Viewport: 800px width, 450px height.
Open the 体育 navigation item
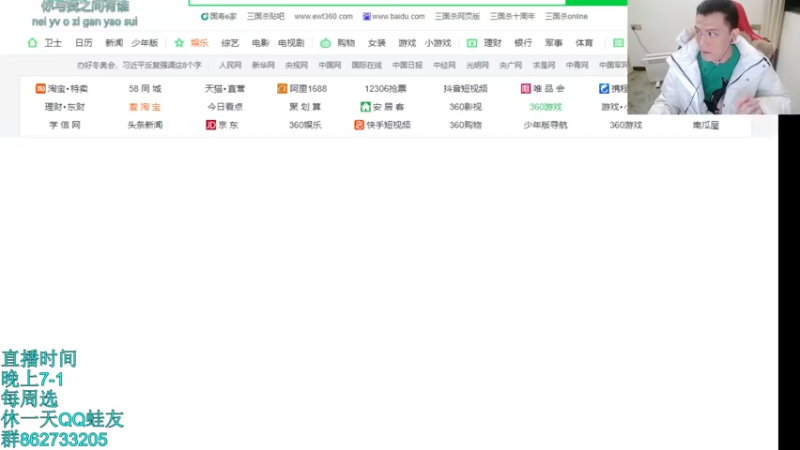(x=584, y=43)
